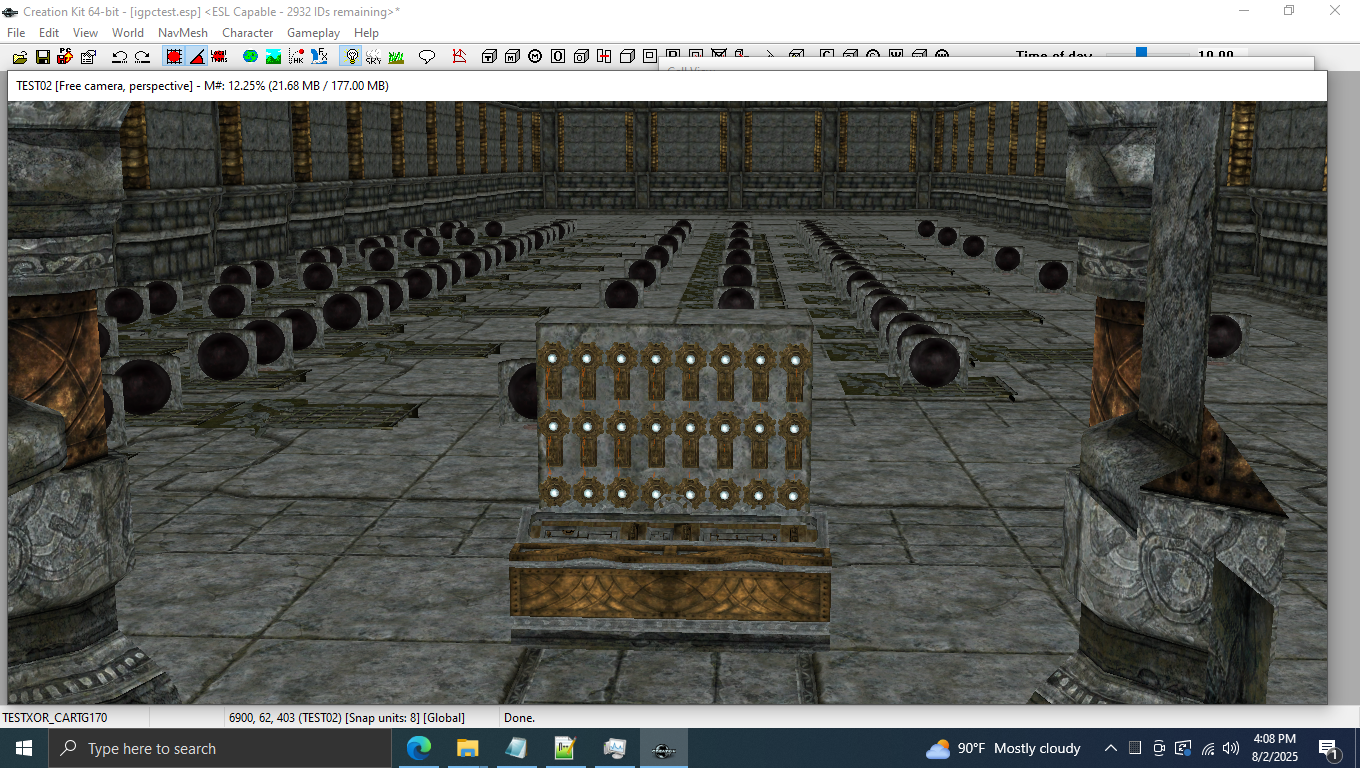The width and height of the screenshot is (1360, 768).
Task: Toggle Snap to Angle button
Action: coord(197,57)
